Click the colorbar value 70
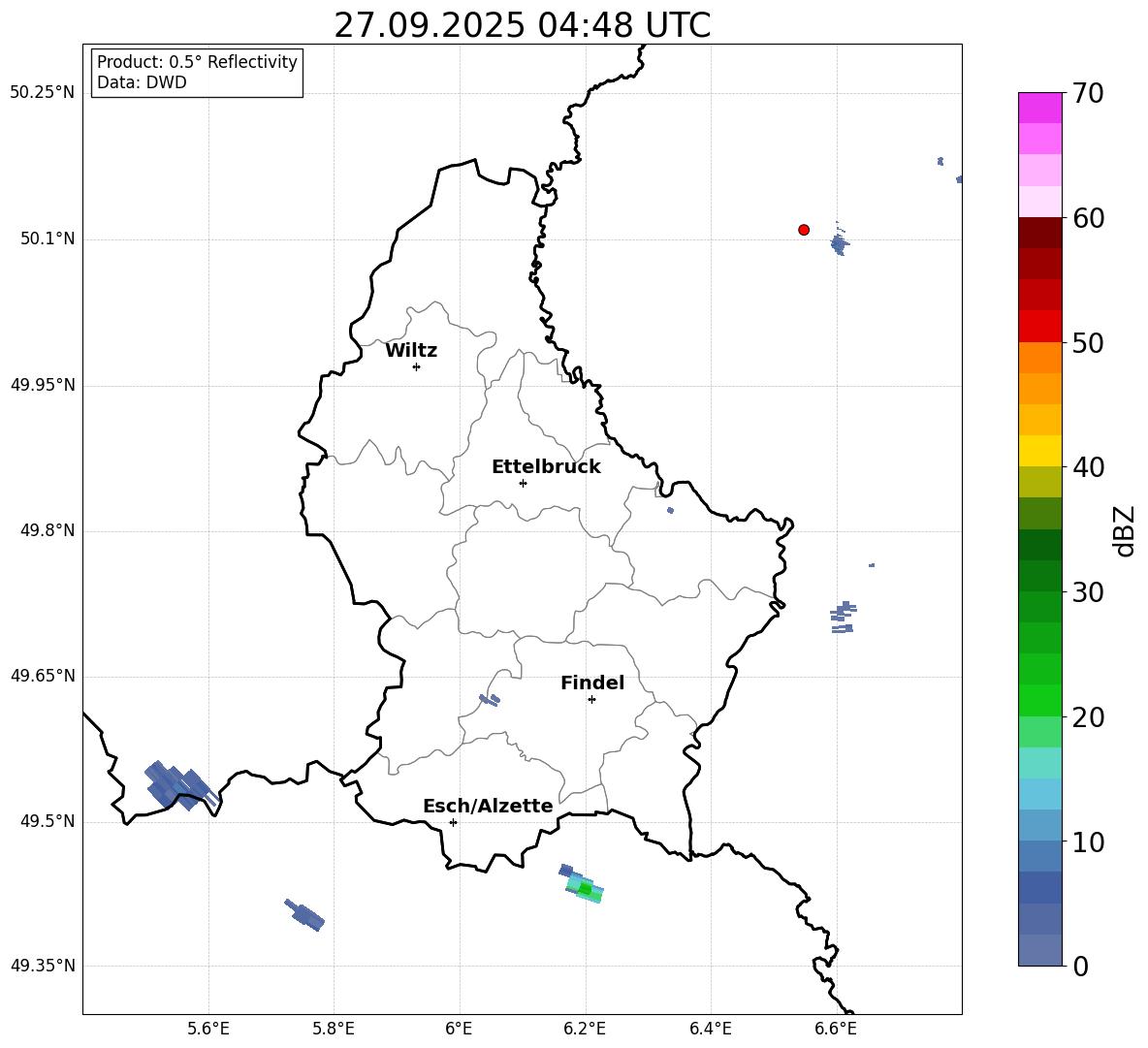 tap(1088, 93)
